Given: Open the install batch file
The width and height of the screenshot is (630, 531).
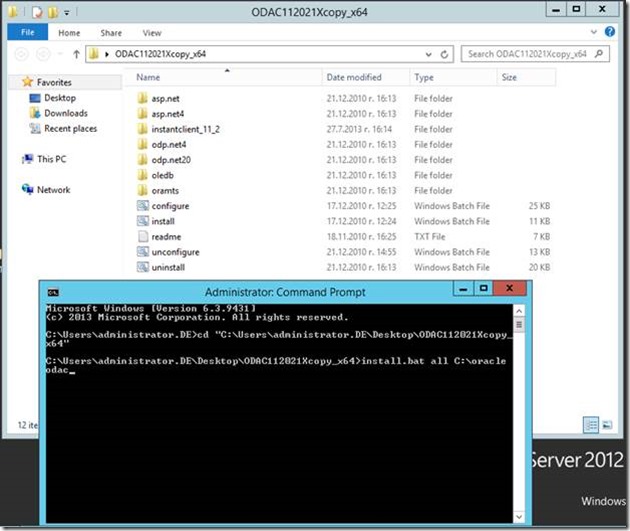Looking at the screenshot, I should click(163, 221).
